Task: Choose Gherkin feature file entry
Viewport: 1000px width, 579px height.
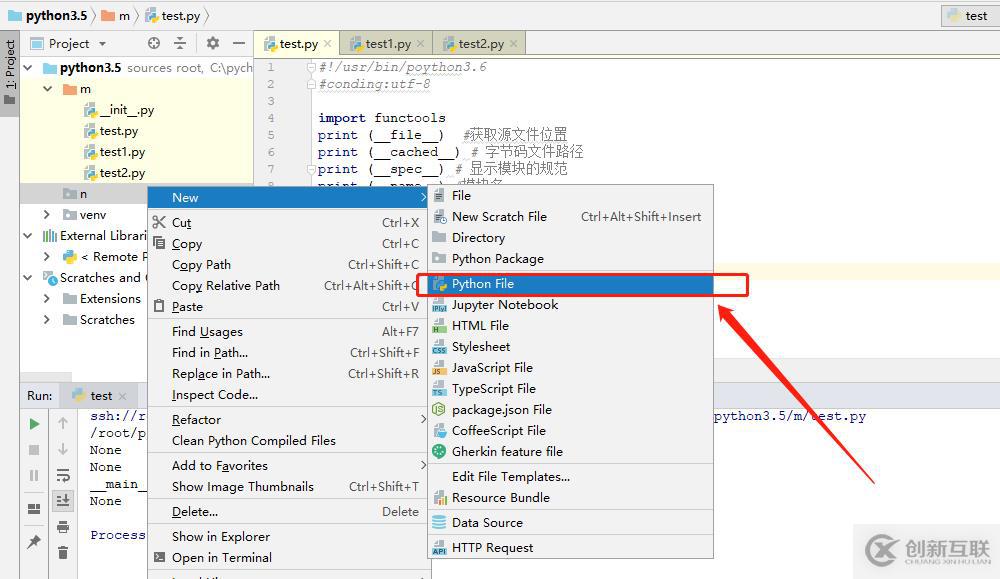Action: (x=571, y=452)
